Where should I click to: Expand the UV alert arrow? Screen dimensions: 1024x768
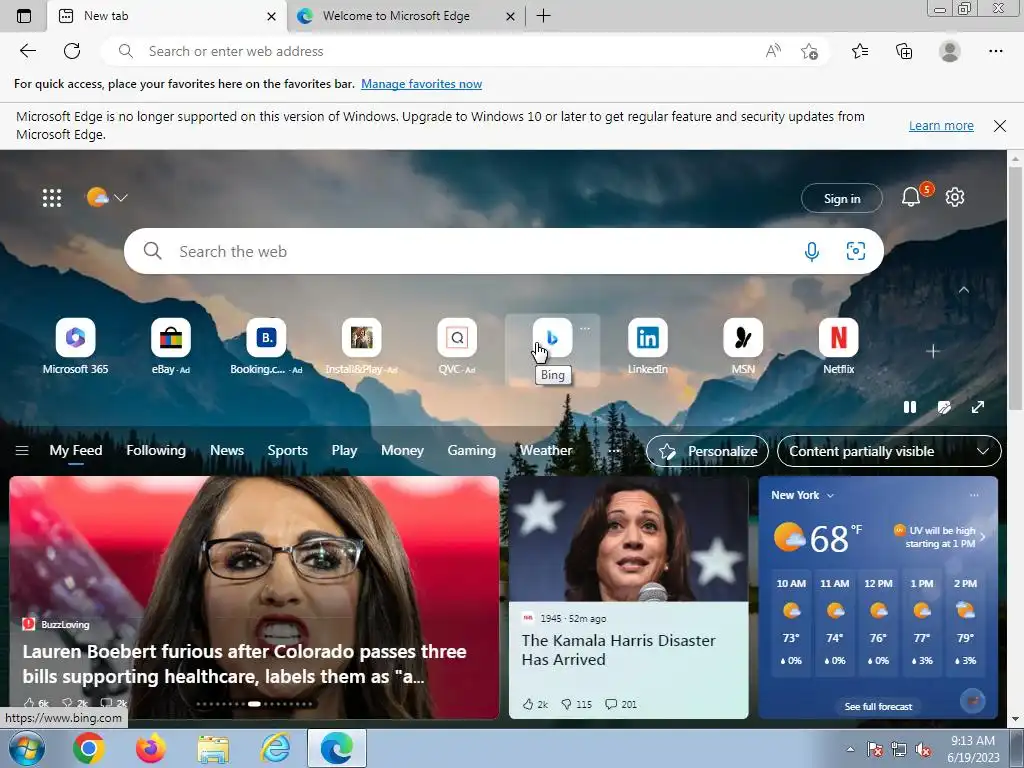[x=983, y=537]
